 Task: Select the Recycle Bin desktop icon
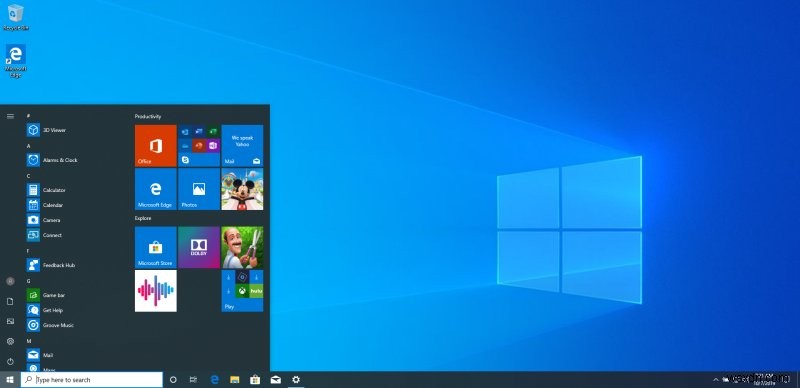(x=15, y=17)
